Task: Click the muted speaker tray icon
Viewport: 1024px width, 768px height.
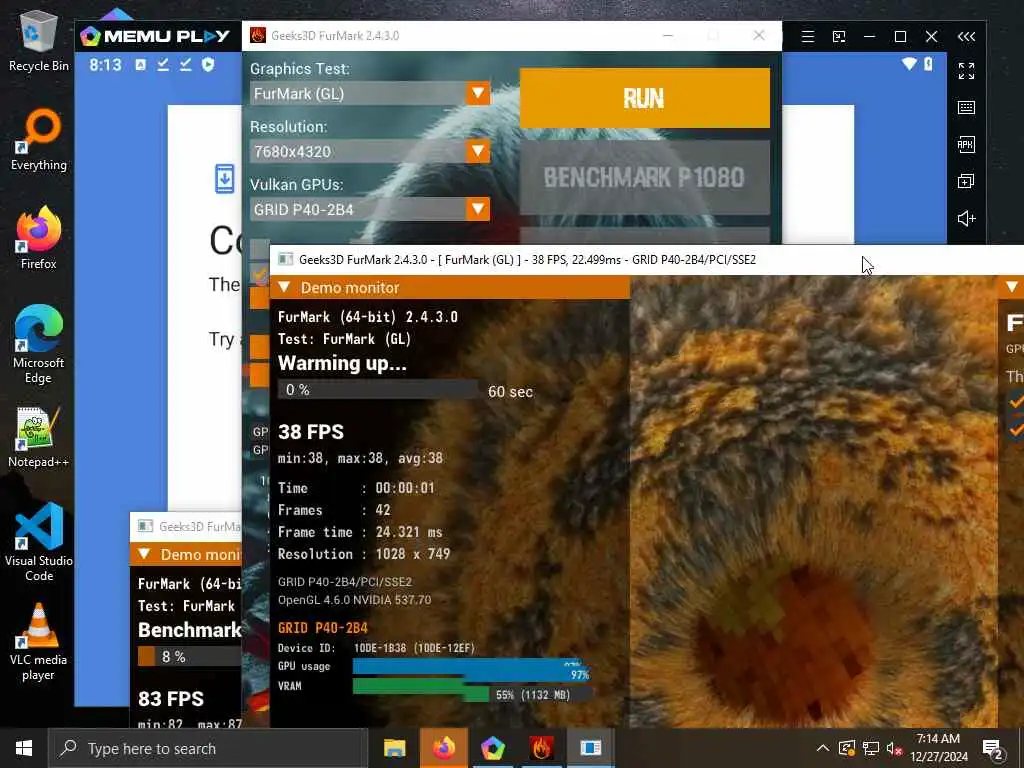Action: [895, 748]
